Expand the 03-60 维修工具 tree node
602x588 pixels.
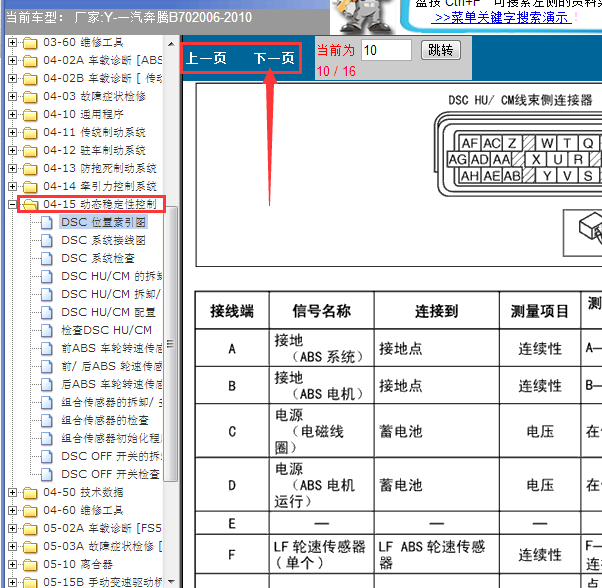12,42
